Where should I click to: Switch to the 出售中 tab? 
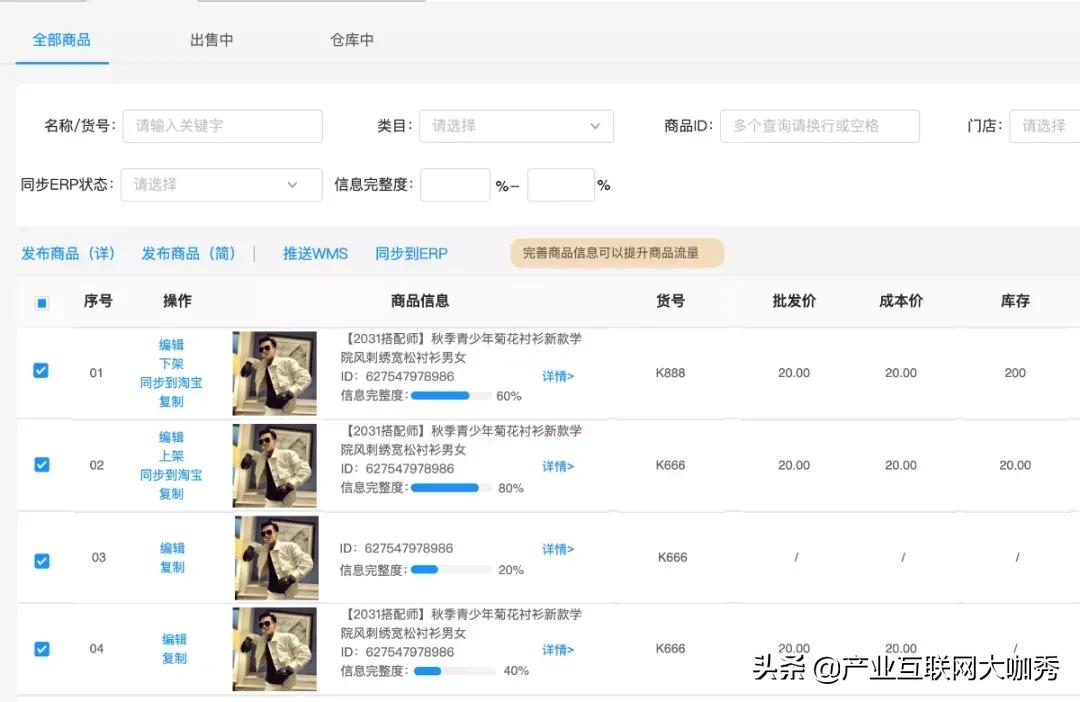pos(211,41)
